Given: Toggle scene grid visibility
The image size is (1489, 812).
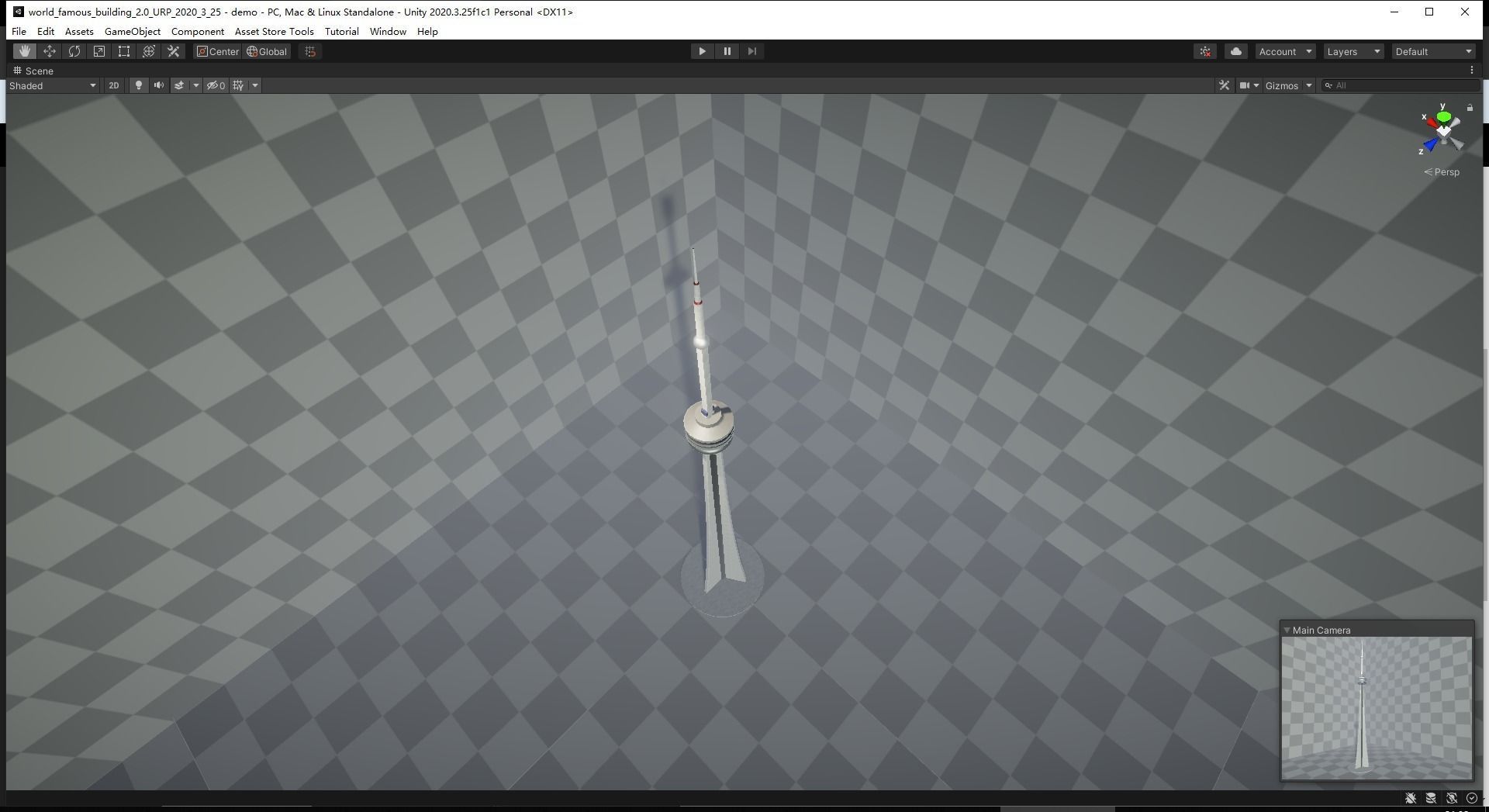Looking at the screenshot, I should [x=239, y=85].
